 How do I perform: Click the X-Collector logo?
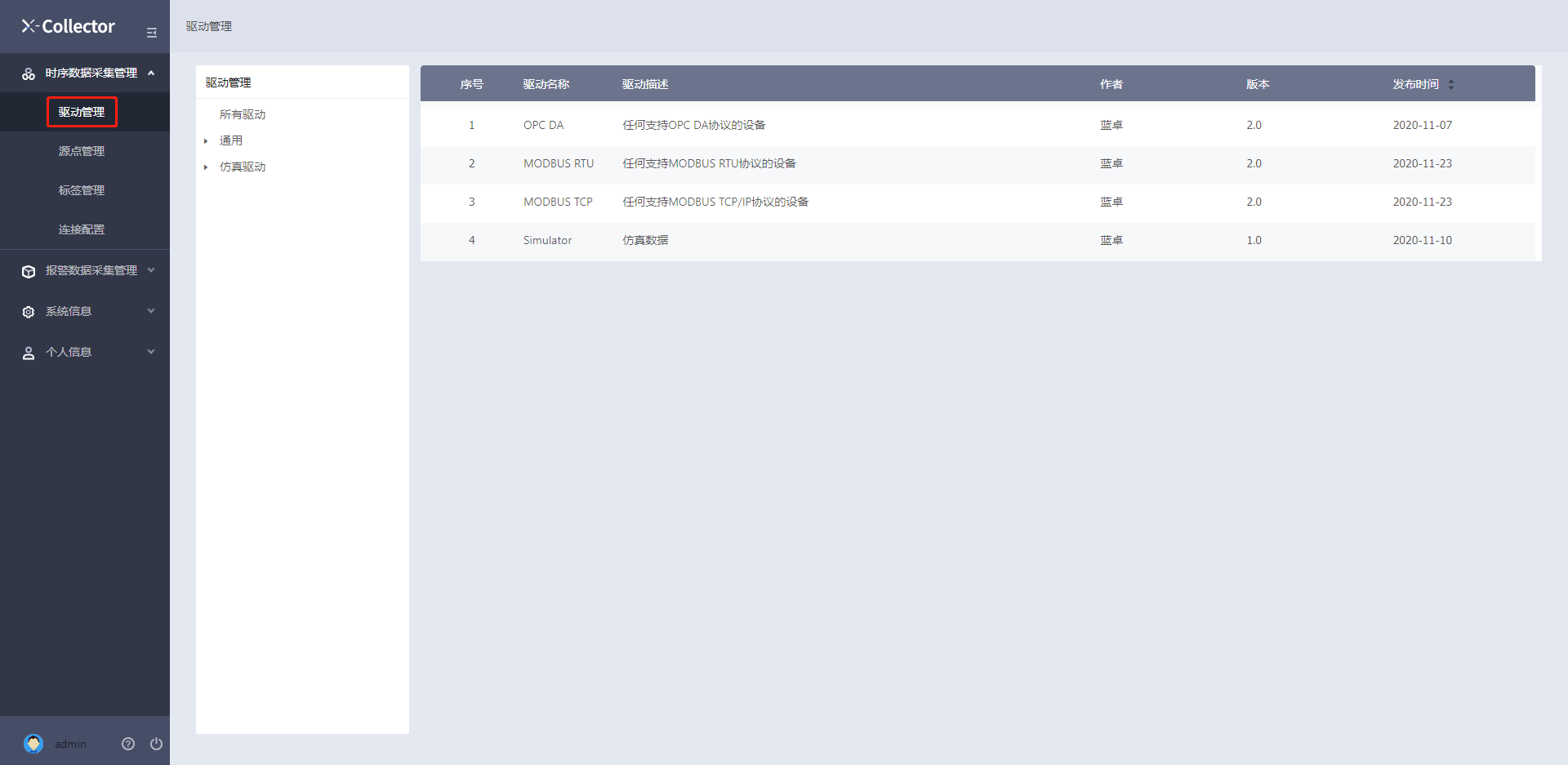coord(69,27)
